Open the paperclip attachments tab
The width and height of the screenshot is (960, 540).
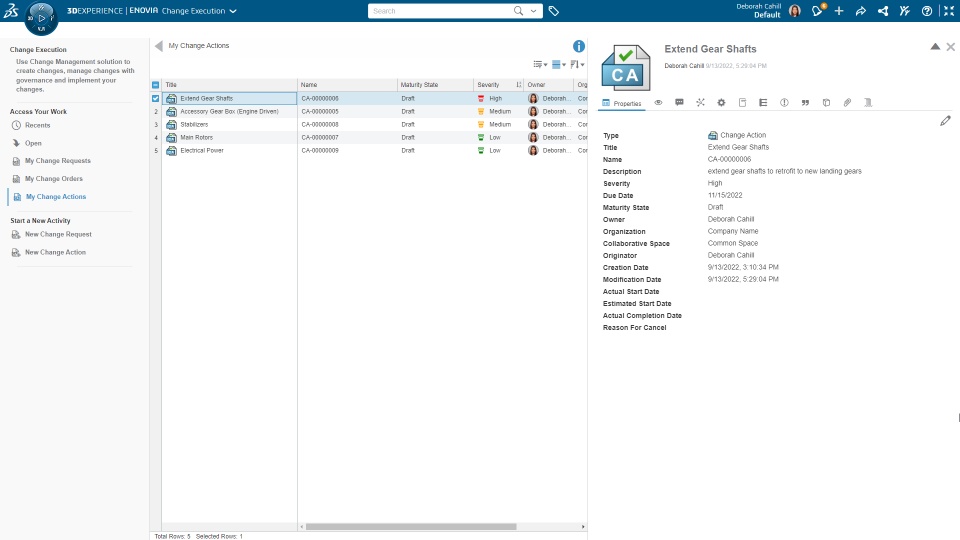[847, 102]
